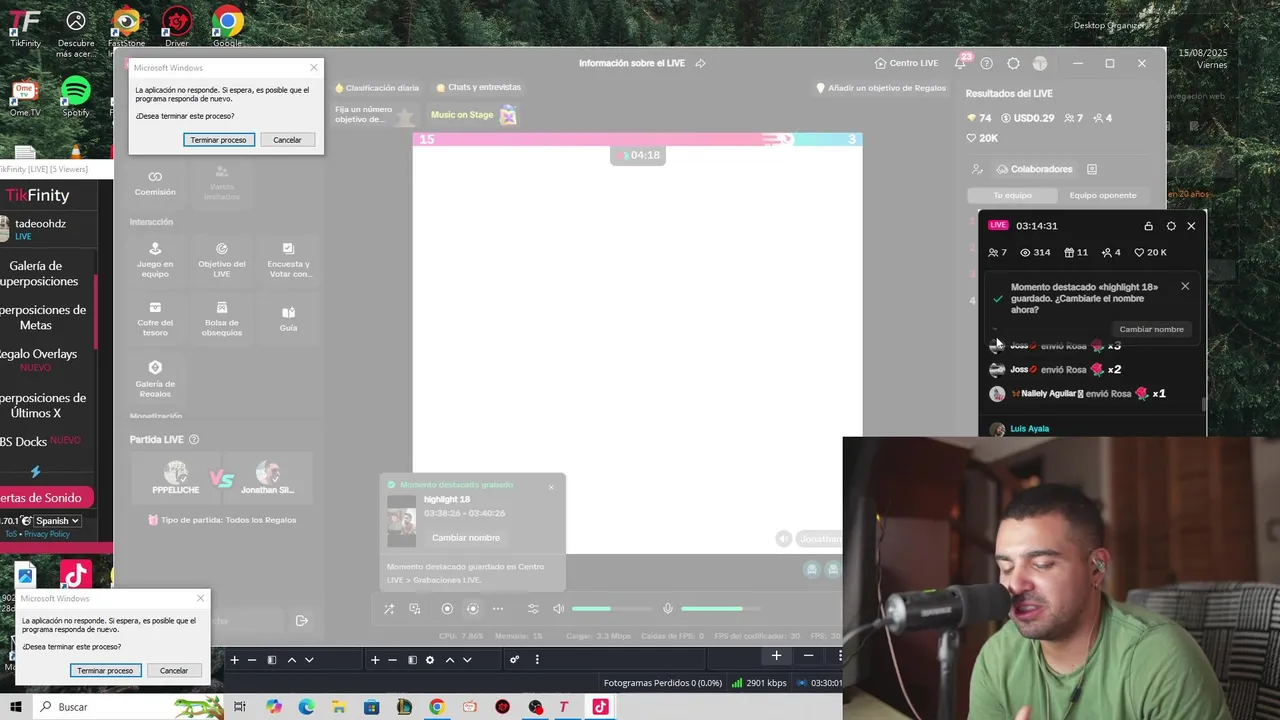The width and height of the screenshot is (1280, 720).
Task: Open OBS transition properties gears icon
Action: point(514,660)
